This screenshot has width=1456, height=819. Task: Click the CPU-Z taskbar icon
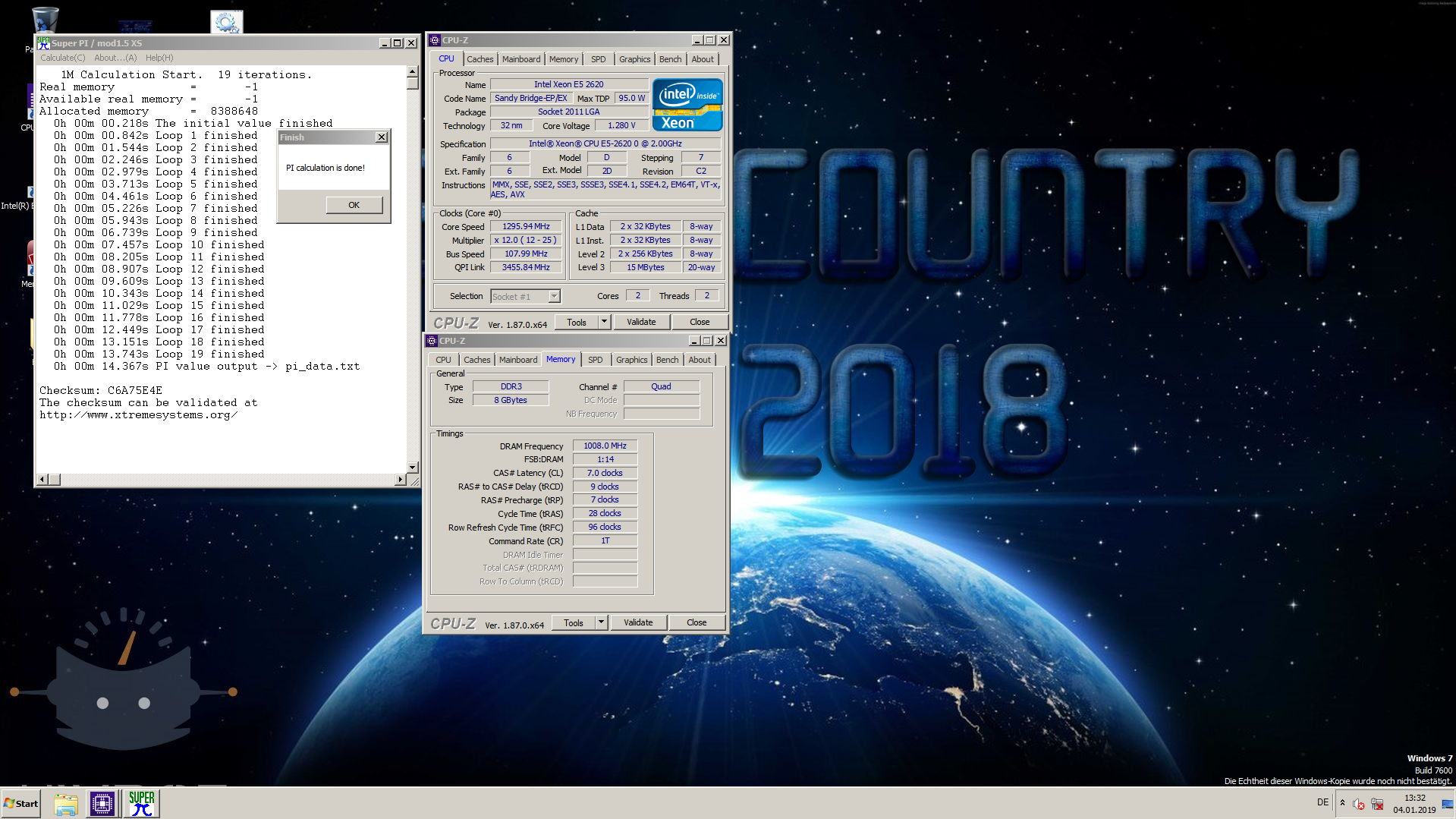coord(102,804)
